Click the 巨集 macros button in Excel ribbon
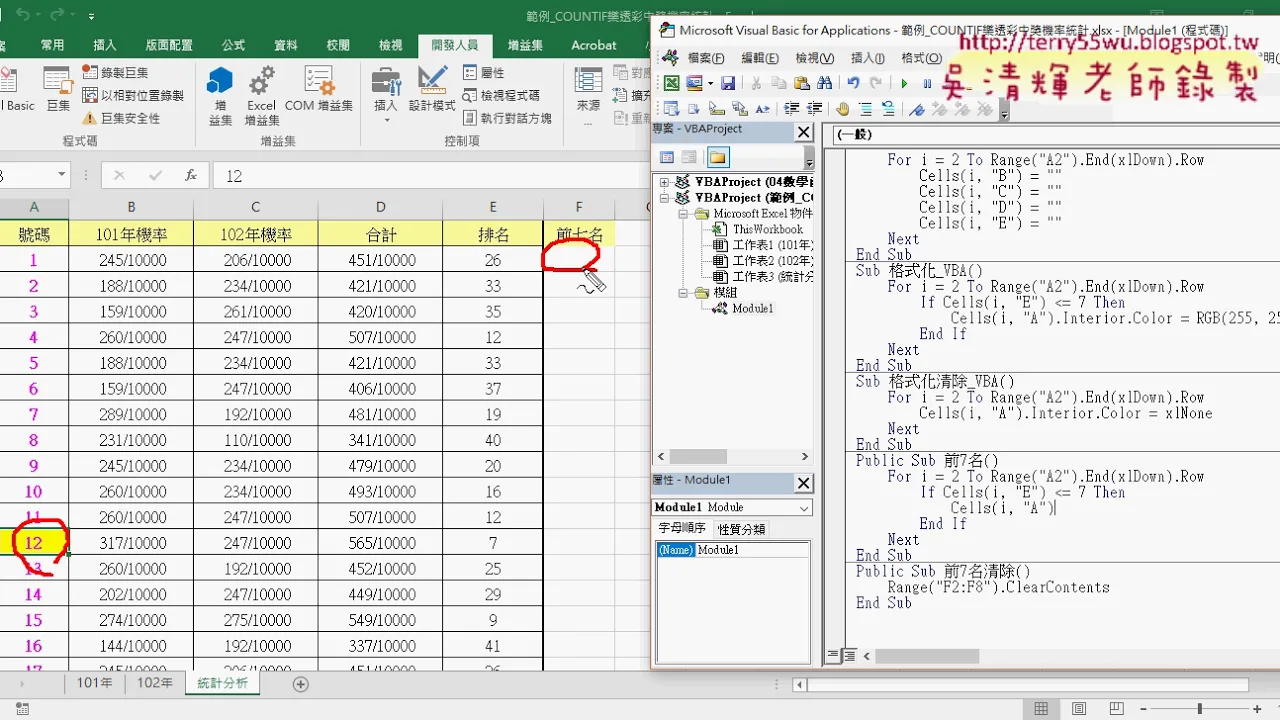1280x720 pixels. (x=58, y=90)
